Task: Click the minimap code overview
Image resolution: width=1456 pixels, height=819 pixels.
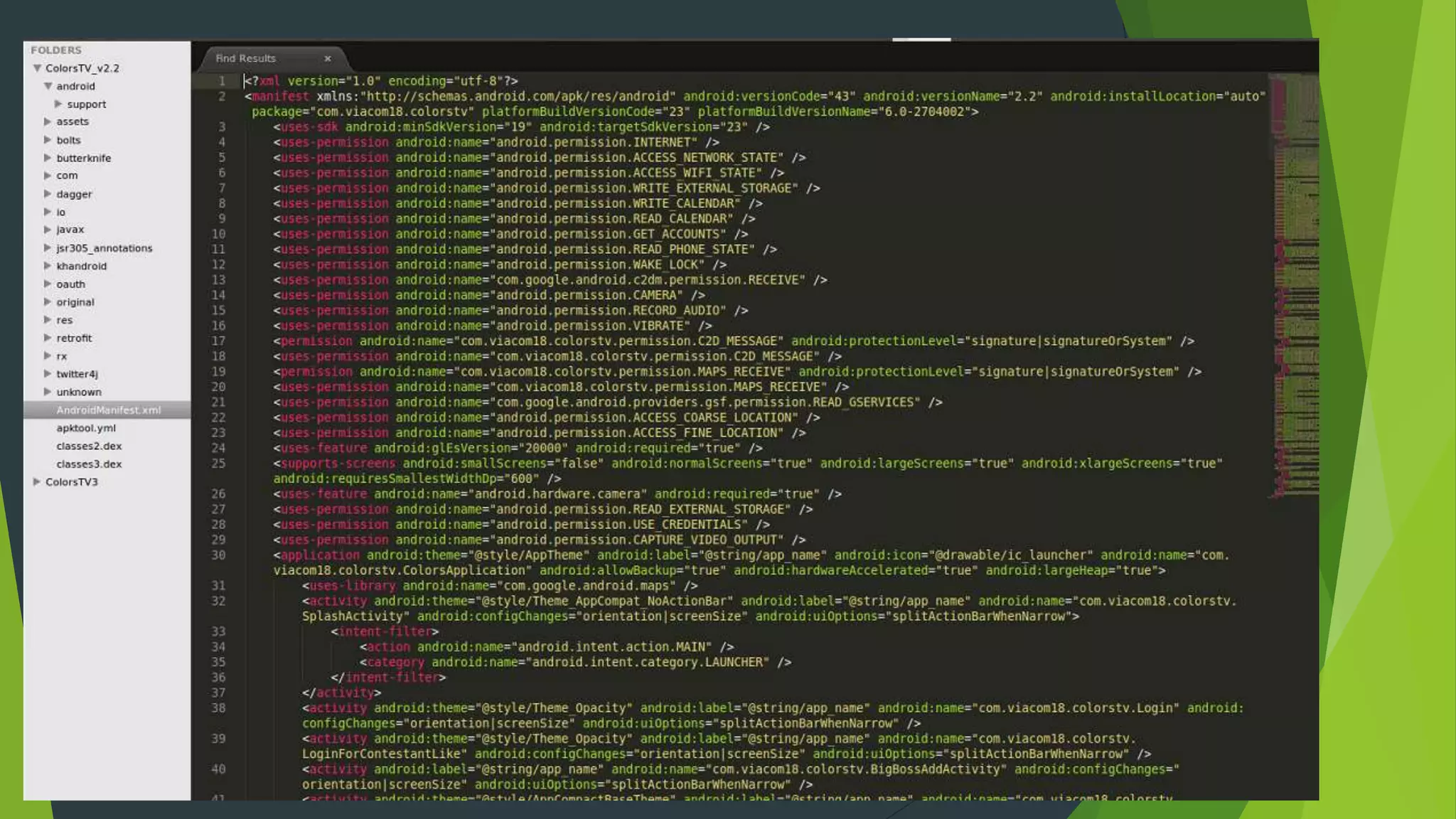Action: click(x=1294, y=284)
